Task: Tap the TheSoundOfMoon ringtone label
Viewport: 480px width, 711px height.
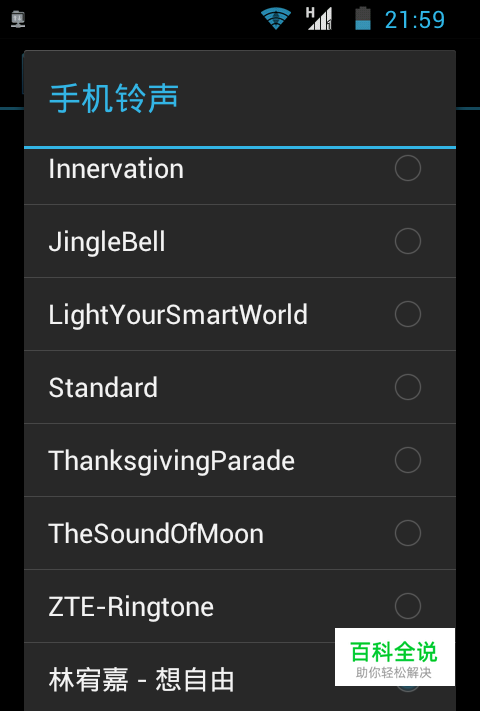Action: point(156,534)
